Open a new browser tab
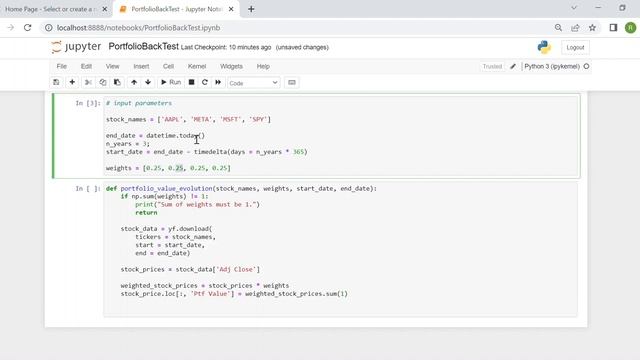Image resolution: width=640 pixels, height=360 pixels. (x=251, y=9)
